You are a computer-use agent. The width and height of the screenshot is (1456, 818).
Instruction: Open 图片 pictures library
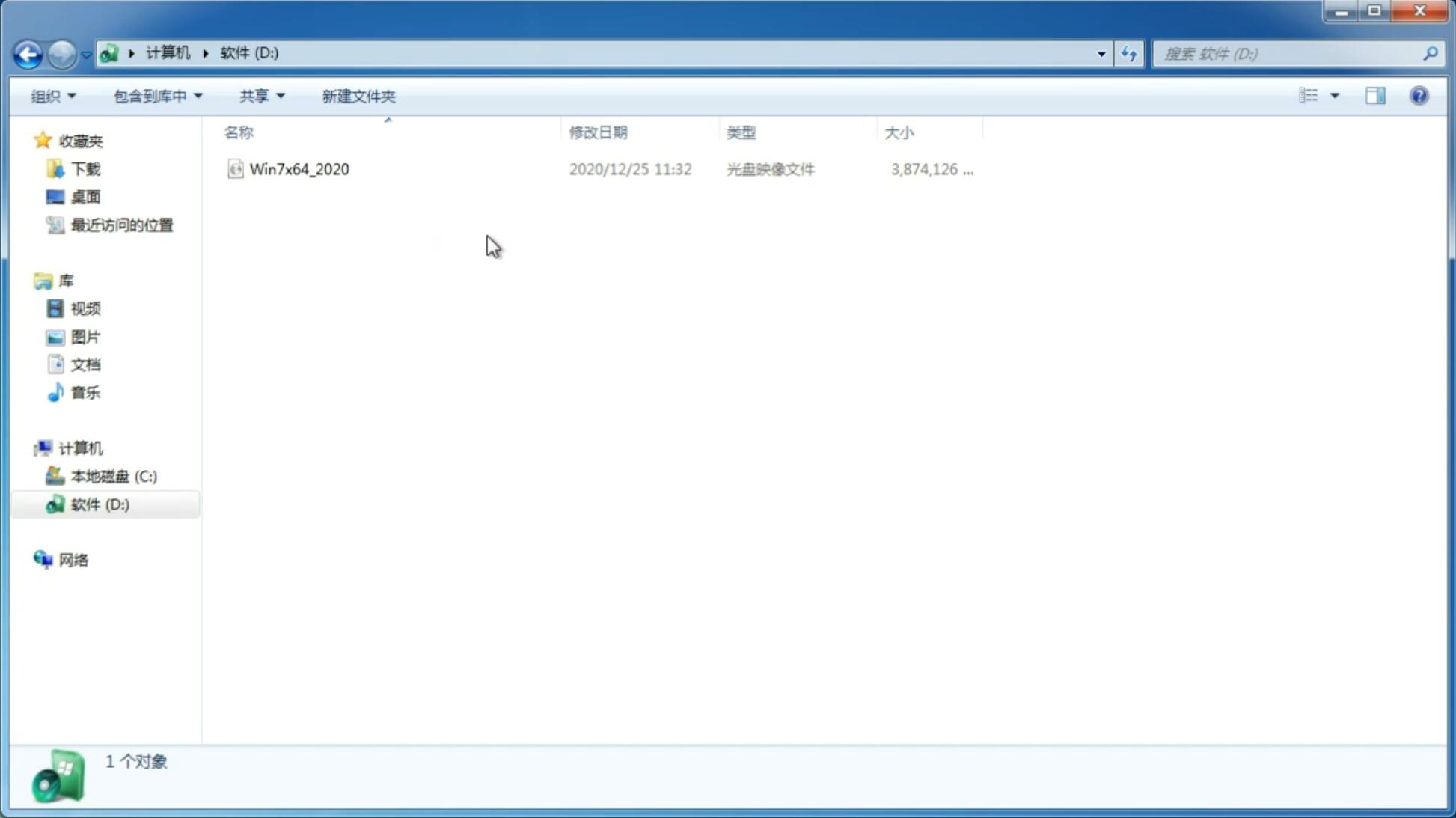(x=85, y=336)
